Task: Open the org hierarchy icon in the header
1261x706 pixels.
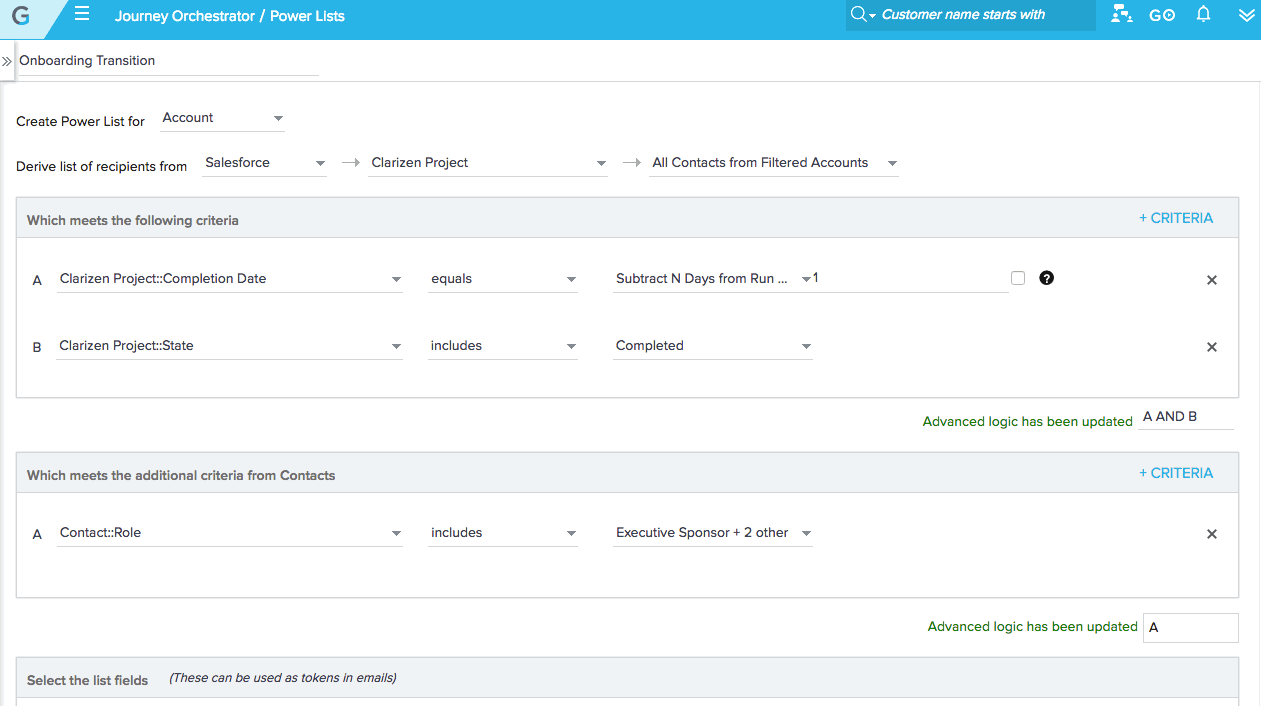Action: pos(1121,15)
